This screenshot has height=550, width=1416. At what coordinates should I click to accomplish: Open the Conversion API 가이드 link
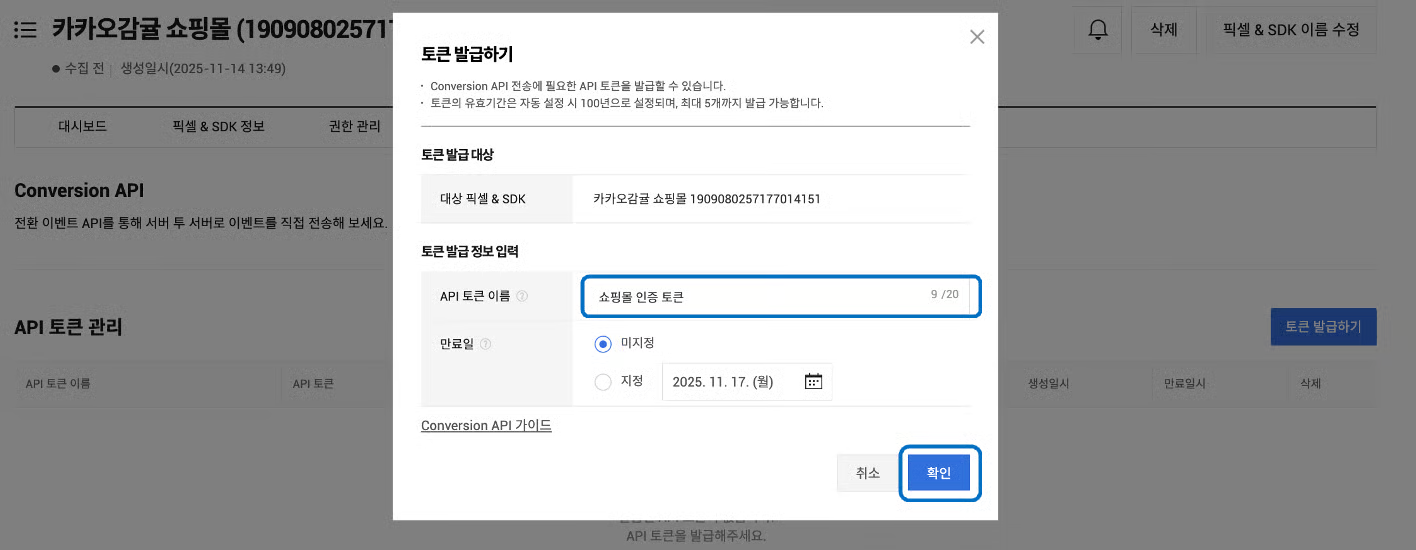pyautogui.click(x=486, y=426)
